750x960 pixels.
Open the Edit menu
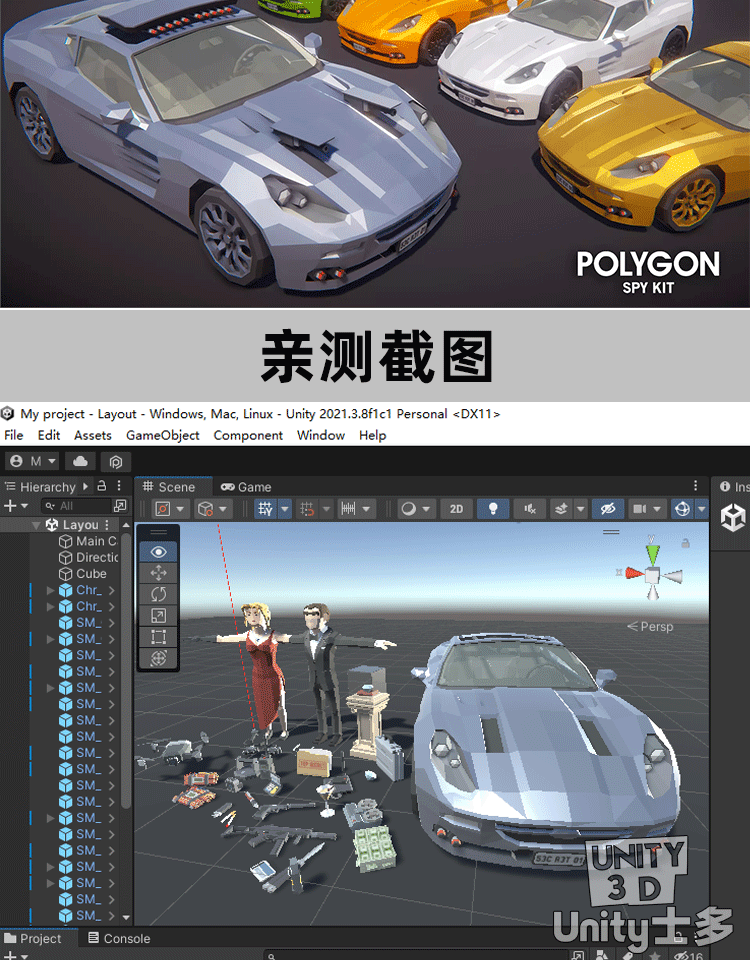point(49,435)
